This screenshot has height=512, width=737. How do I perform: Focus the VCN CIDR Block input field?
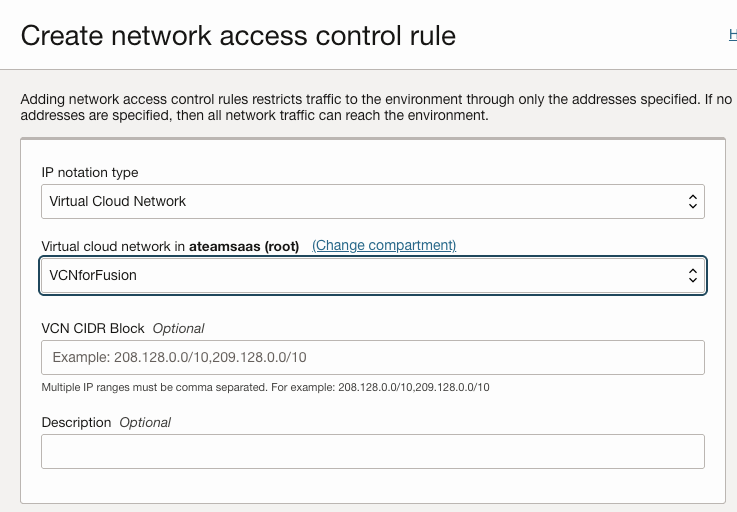pos(372,357)
